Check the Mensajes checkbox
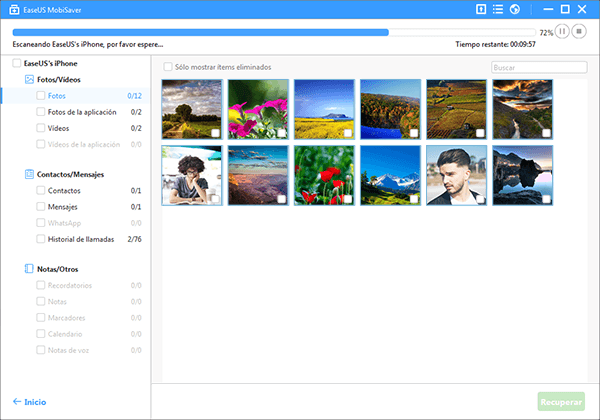Image resolution: width=600 pixels, height=420 pixels. click(x=41, y=207)
